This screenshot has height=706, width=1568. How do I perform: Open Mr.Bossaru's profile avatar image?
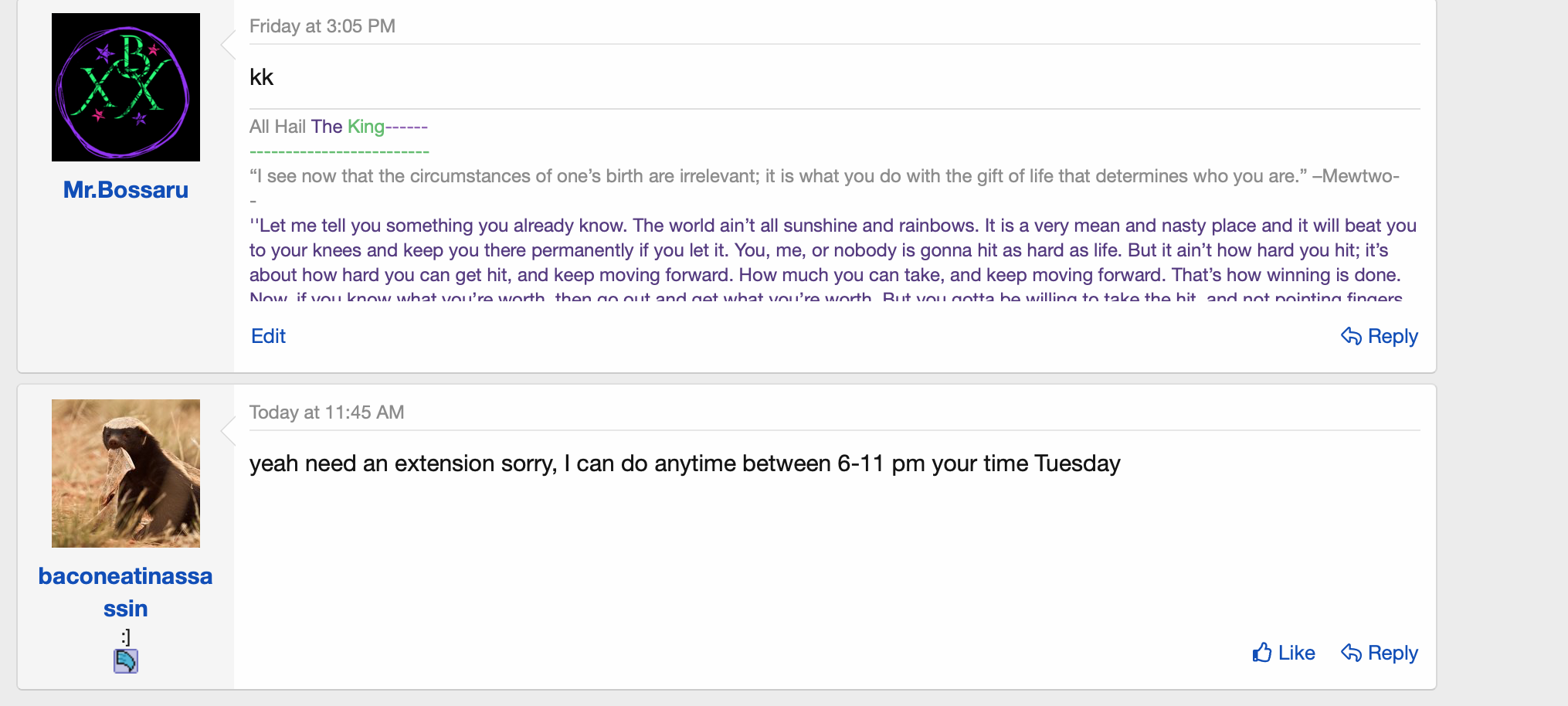coord(126,87)
